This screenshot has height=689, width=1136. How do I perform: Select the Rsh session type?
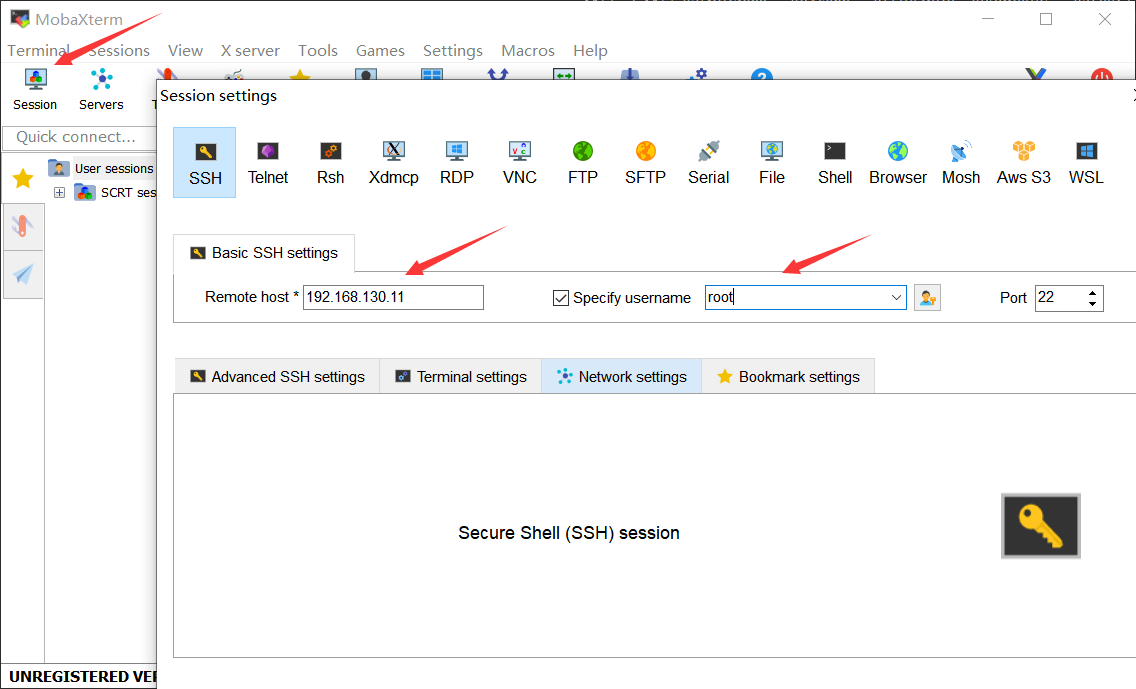(x=330, y=163)
